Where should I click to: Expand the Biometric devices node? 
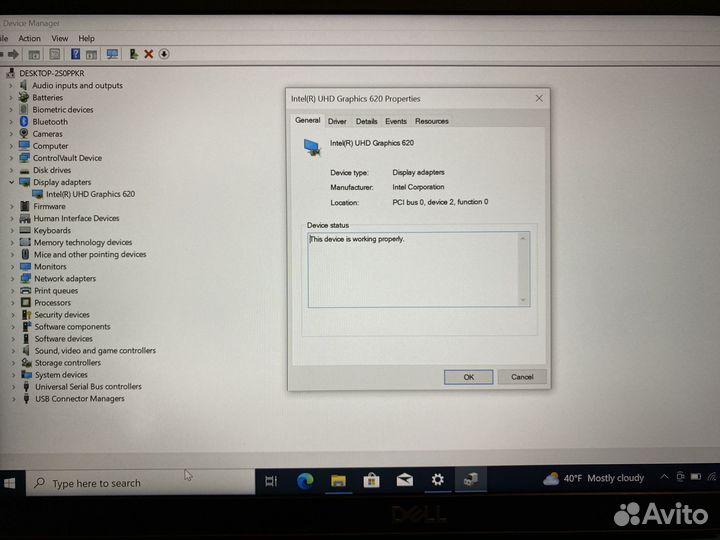coord(11,110)
